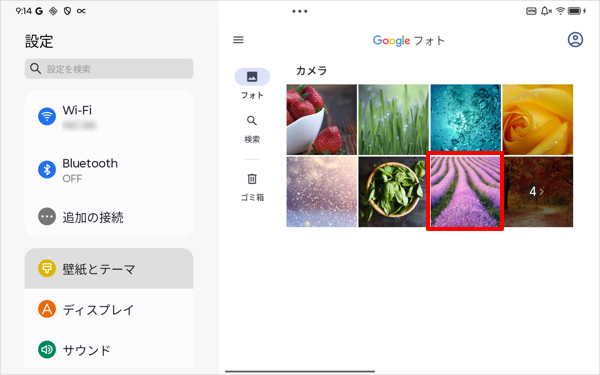Click the Wi-Fi status bar icon
600x375 pixels.
(x=561, y=11)
